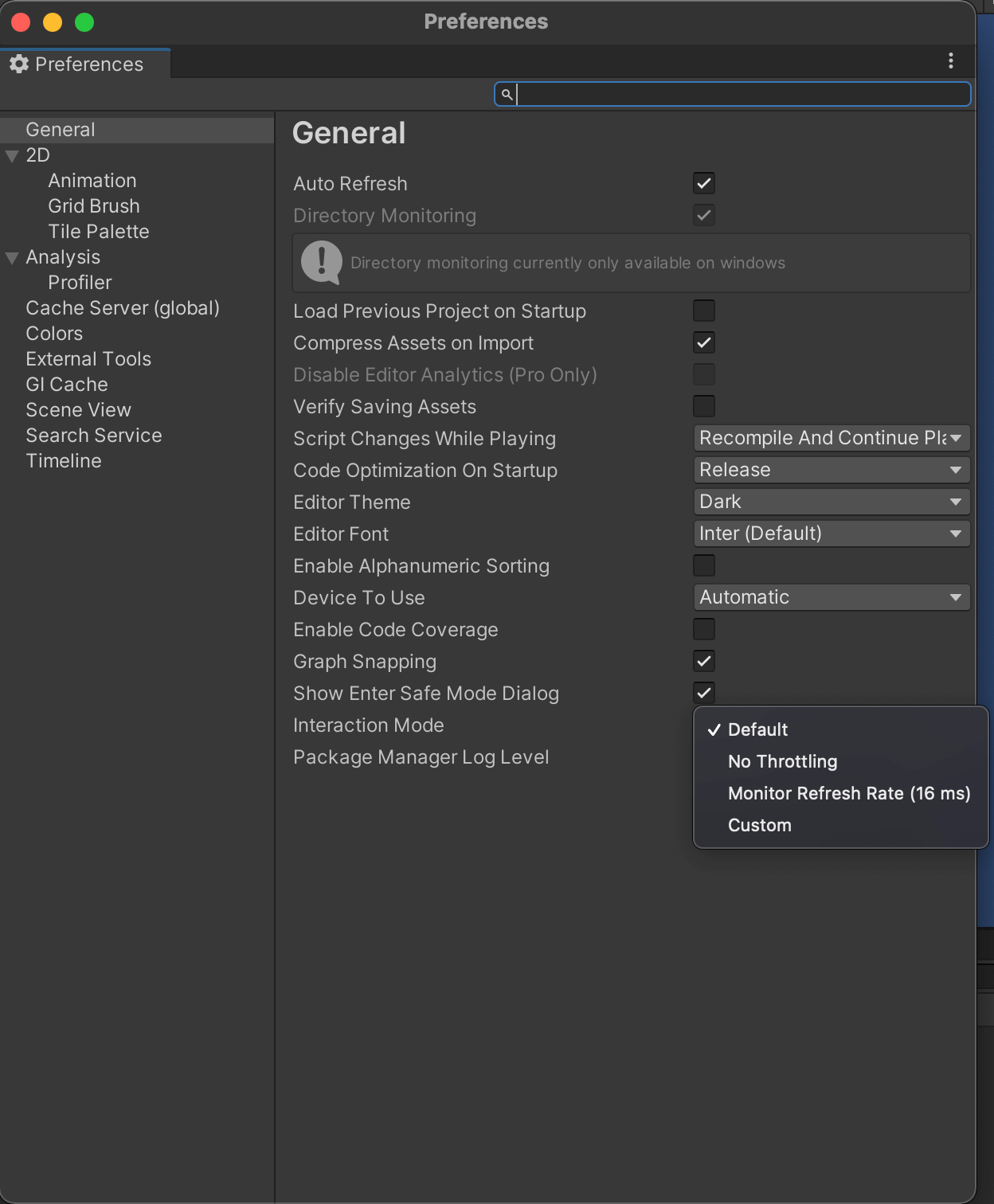994x1204 pixels.
Task: Collapse the Analysis tree section
Action: tap(11, 256)
